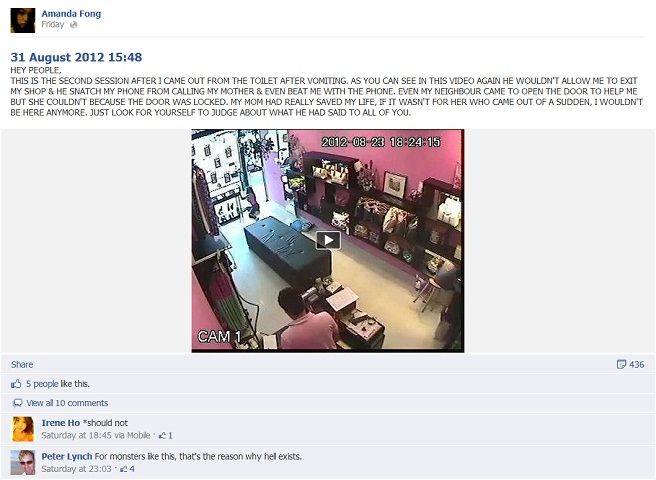Open Irene Ho's avatar thumbnail
This screenshot has width=656, height=480.
pyautogui.click(x=23, y=429)
